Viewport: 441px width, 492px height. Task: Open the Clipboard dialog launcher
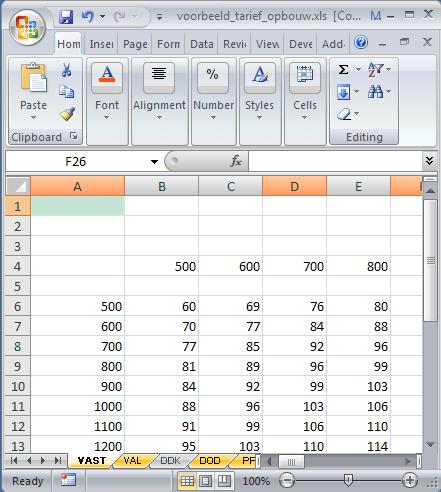click(x=74, y=136)
